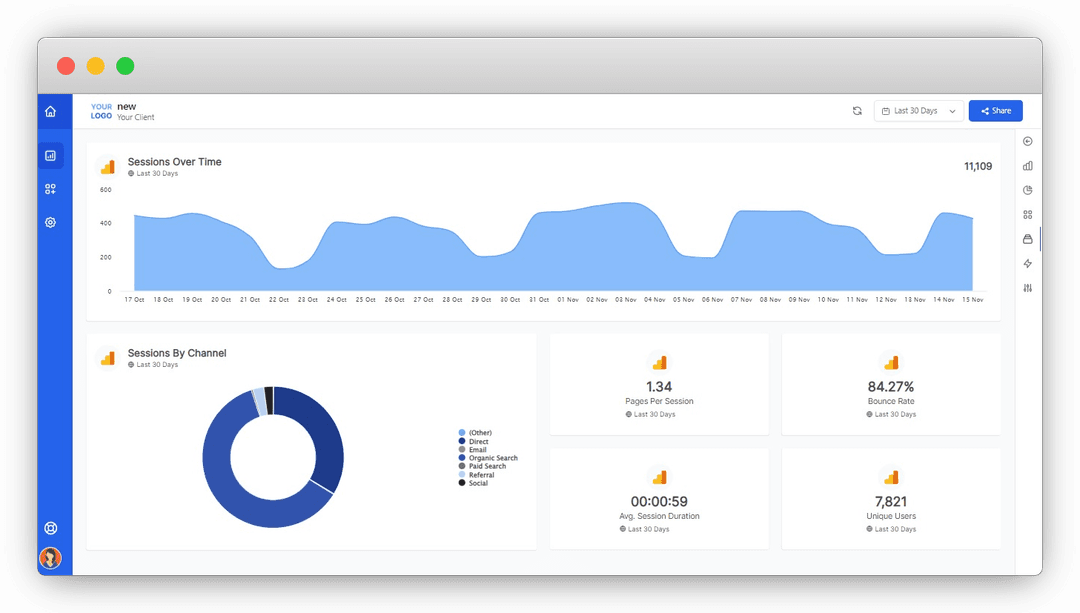Select the pie chart widget icon in right panel
1080x613 pixels.
pyautogui.click(x=1028, y=190)
